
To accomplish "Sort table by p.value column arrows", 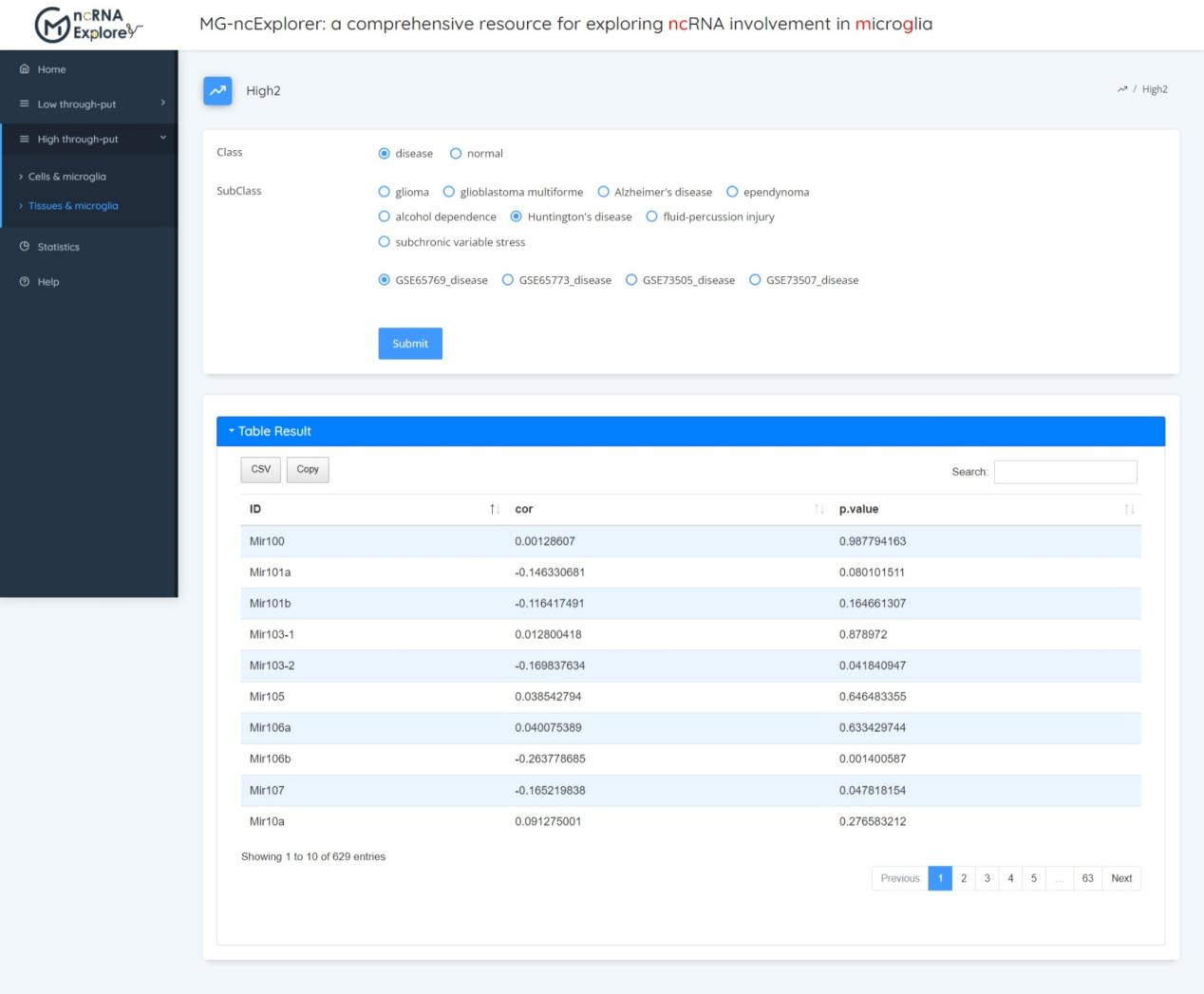I will pyautogui.click(x=1129, y=510).
